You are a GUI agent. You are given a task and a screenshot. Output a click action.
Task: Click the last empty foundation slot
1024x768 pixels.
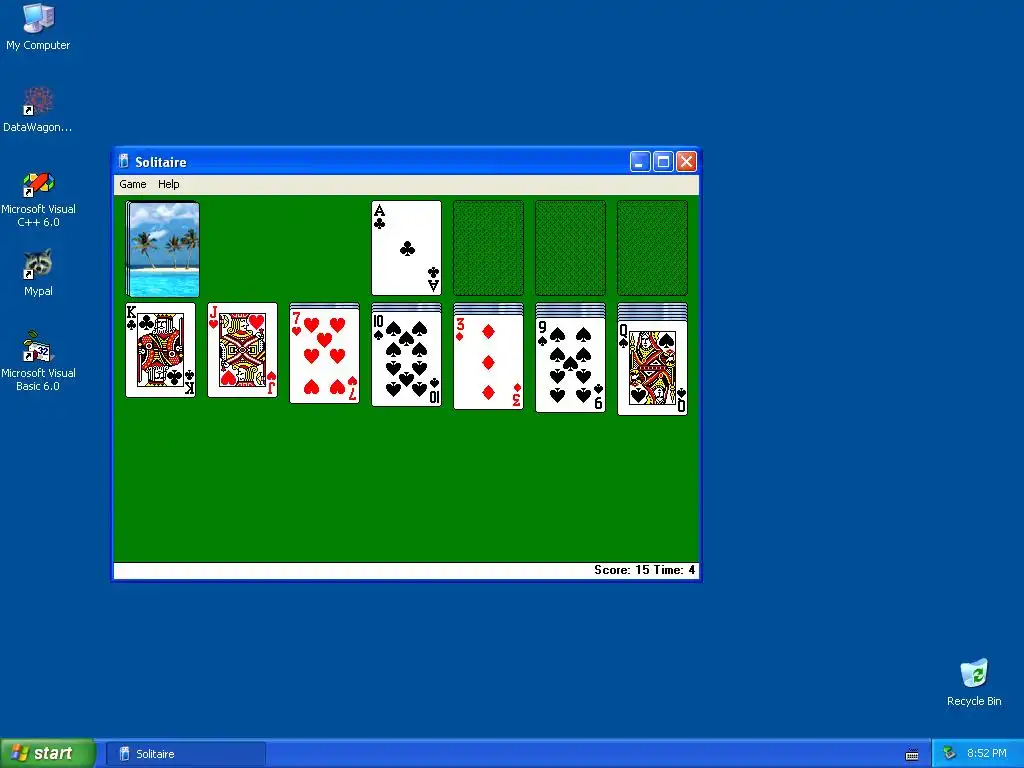point(652,248)
